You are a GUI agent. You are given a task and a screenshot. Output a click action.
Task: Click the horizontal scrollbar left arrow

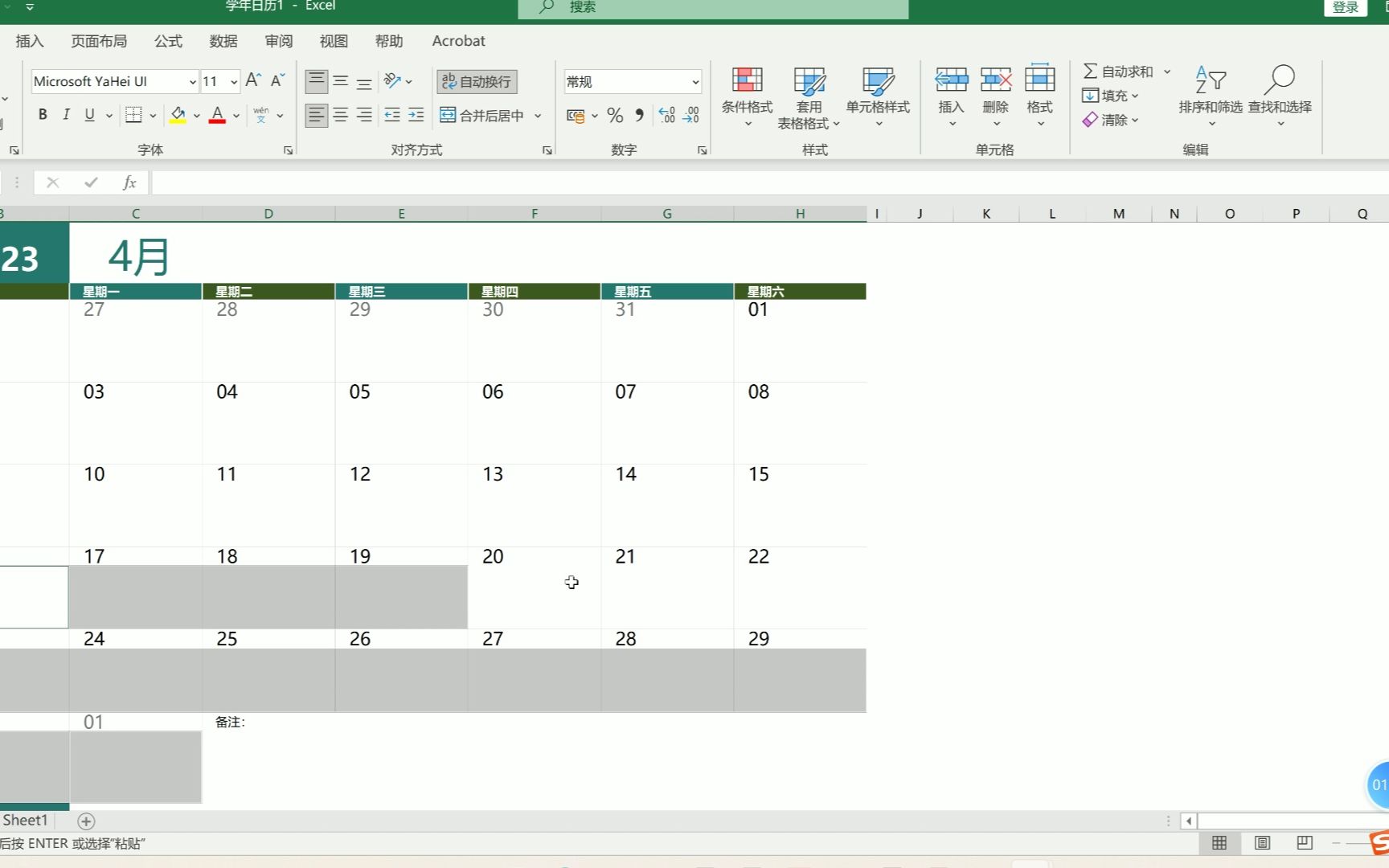pyautogui.click(x=1188, y=821)
